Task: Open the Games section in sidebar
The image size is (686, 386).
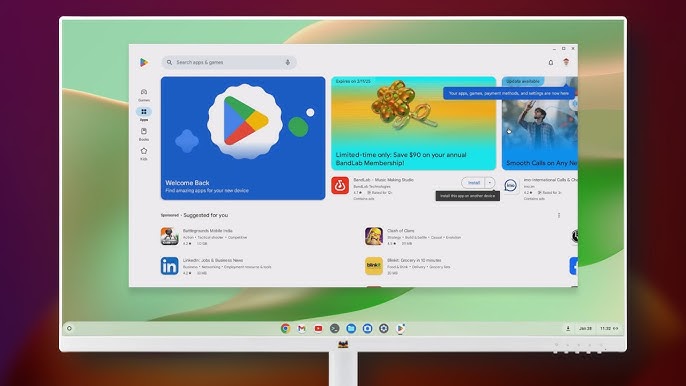Action: [x=144, y=95]
